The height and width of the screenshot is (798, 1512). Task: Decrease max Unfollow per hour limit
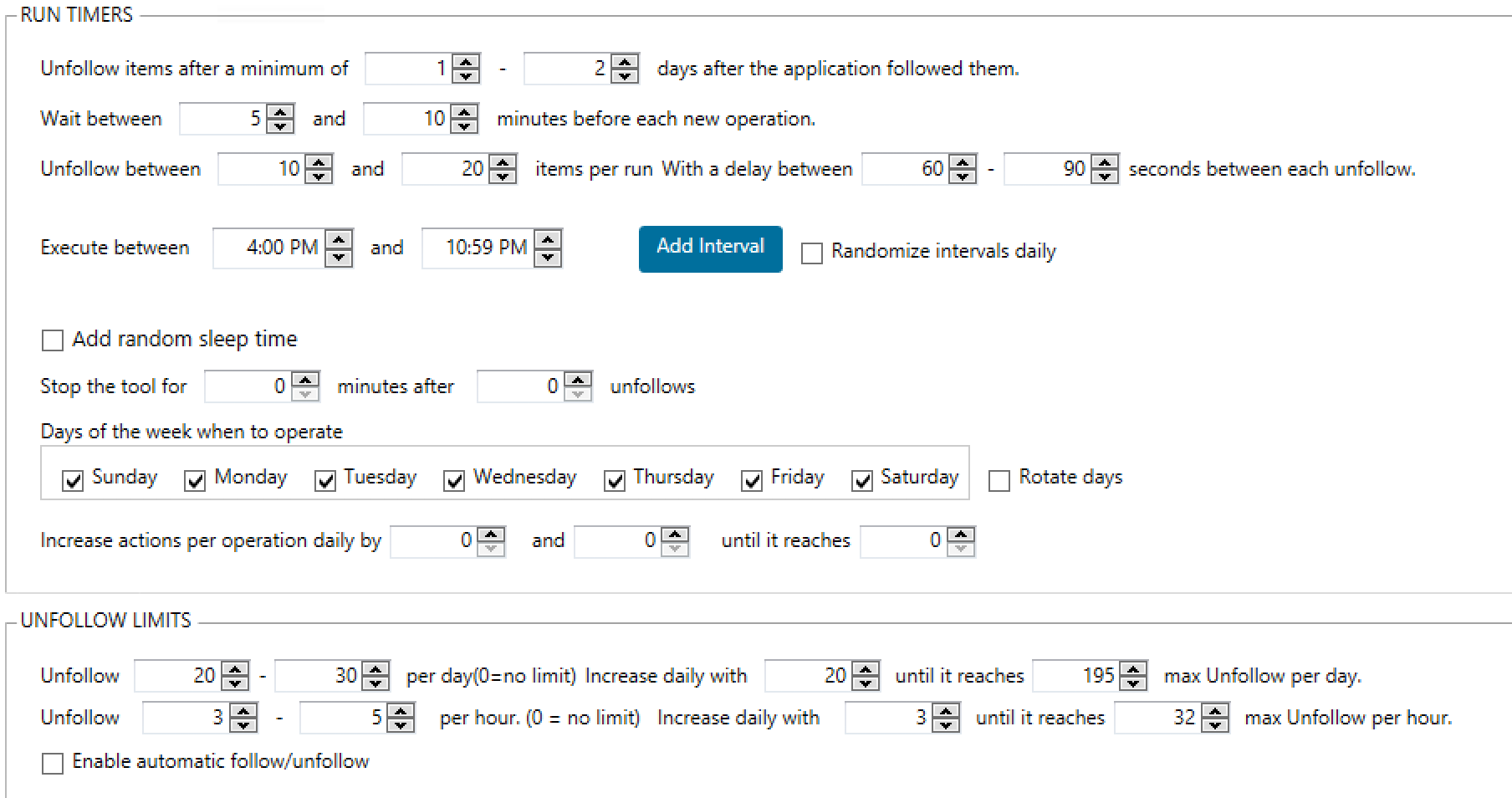(1215, 725)
